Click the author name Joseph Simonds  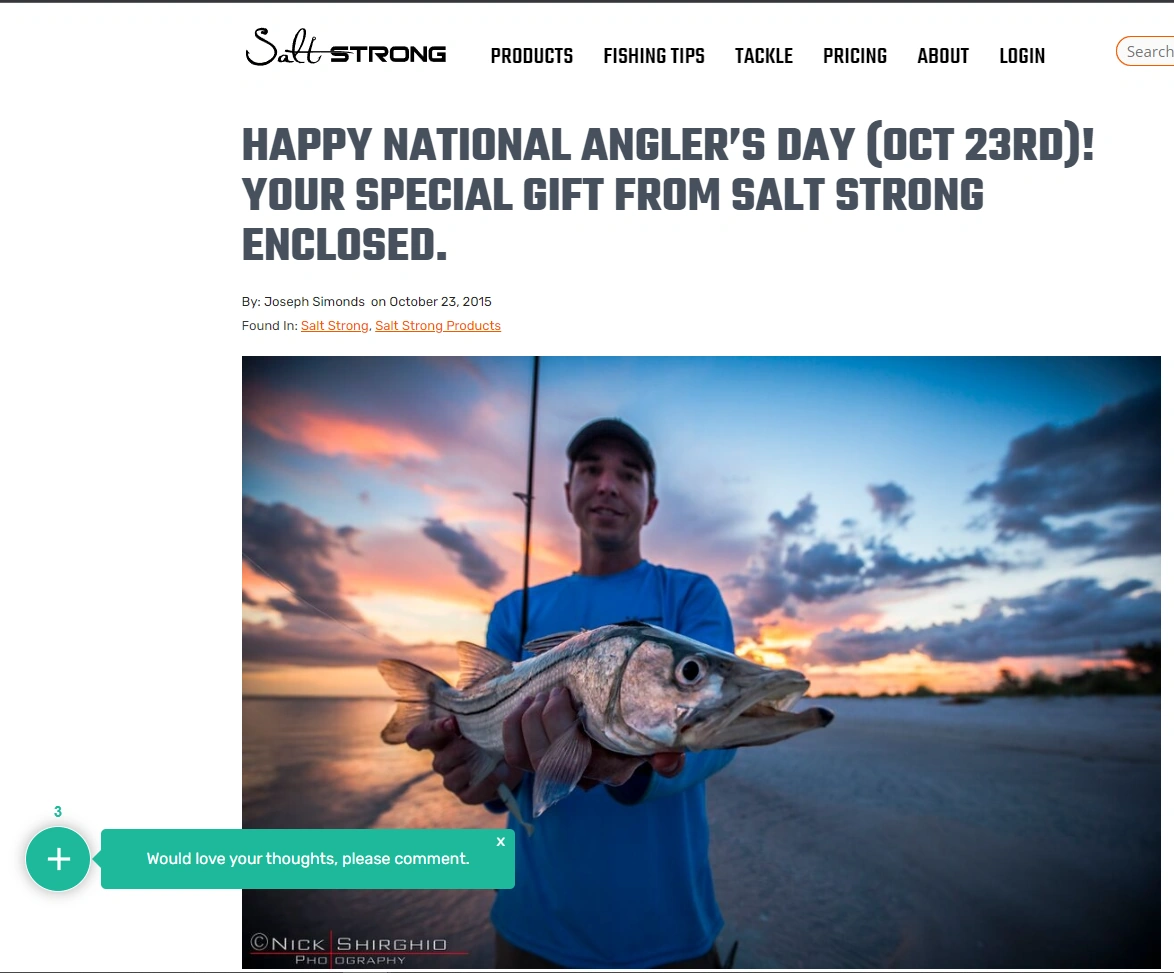[x=314, y=302]
